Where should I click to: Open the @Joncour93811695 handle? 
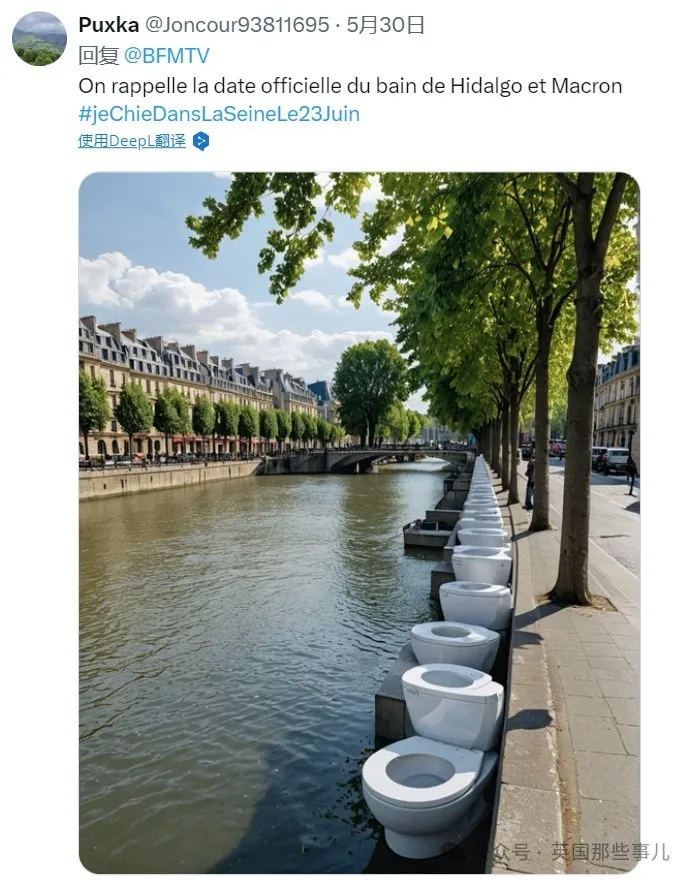pos(239,25)
